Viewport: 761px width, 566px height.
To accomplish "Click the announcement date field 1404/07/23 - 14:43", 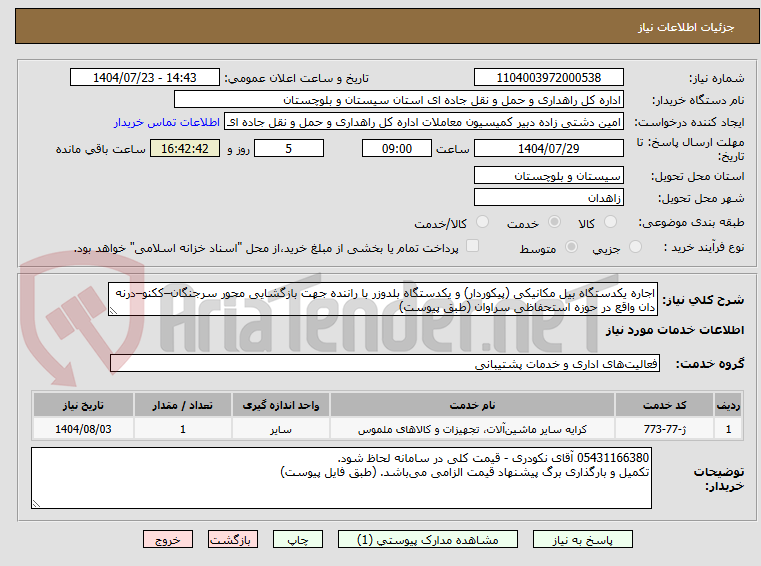I will (x=145, y=78).
